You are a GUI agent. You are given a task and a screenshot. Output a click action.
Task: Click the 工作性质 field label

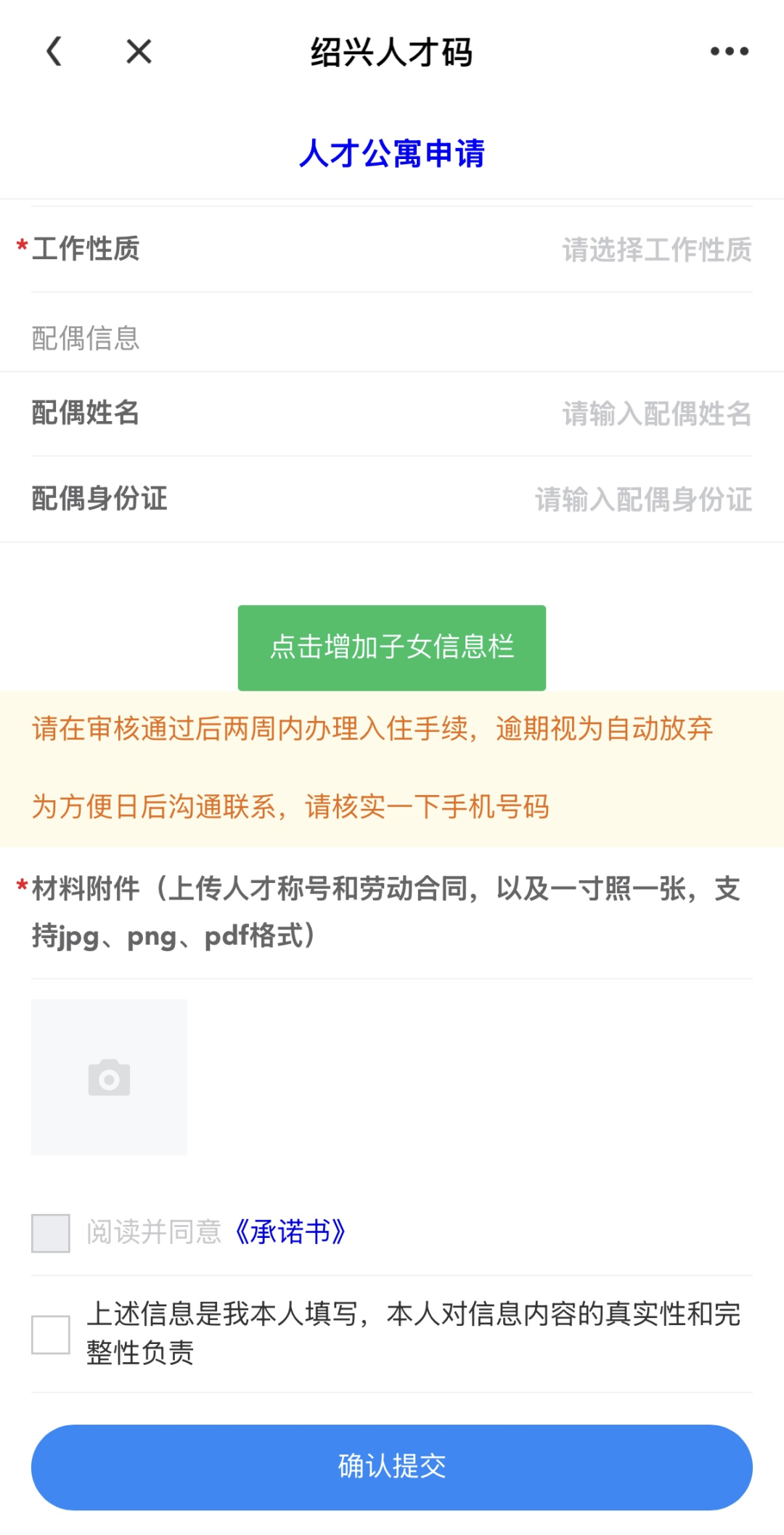coord(86,249)
